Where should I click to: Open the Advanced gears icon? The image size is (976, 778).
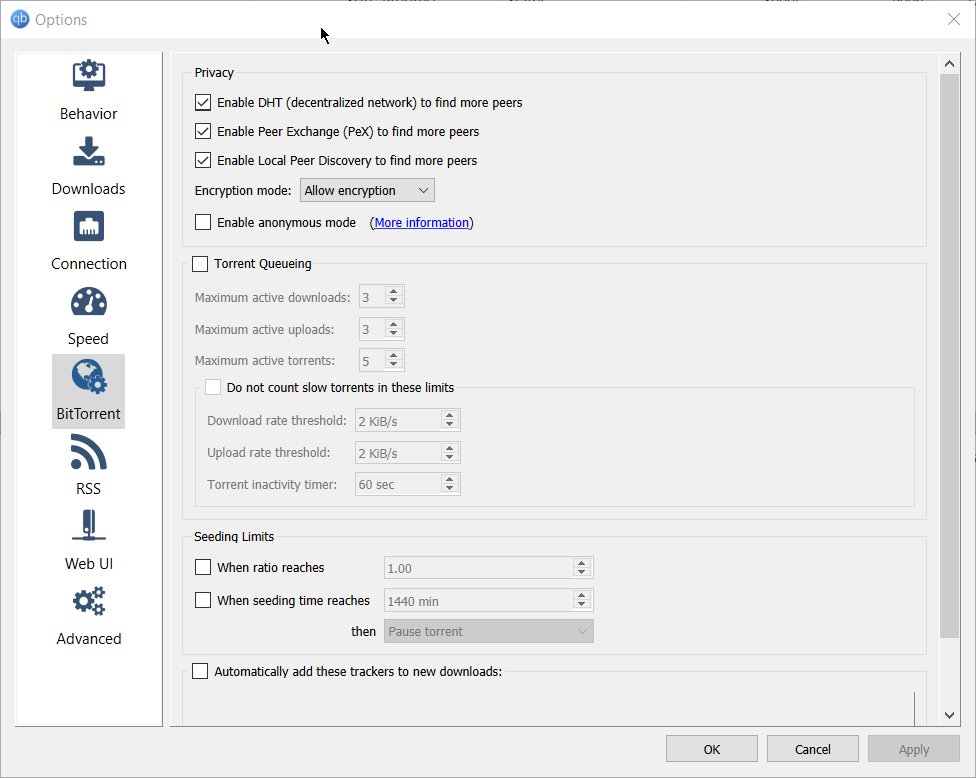click(x=88, y=601)
